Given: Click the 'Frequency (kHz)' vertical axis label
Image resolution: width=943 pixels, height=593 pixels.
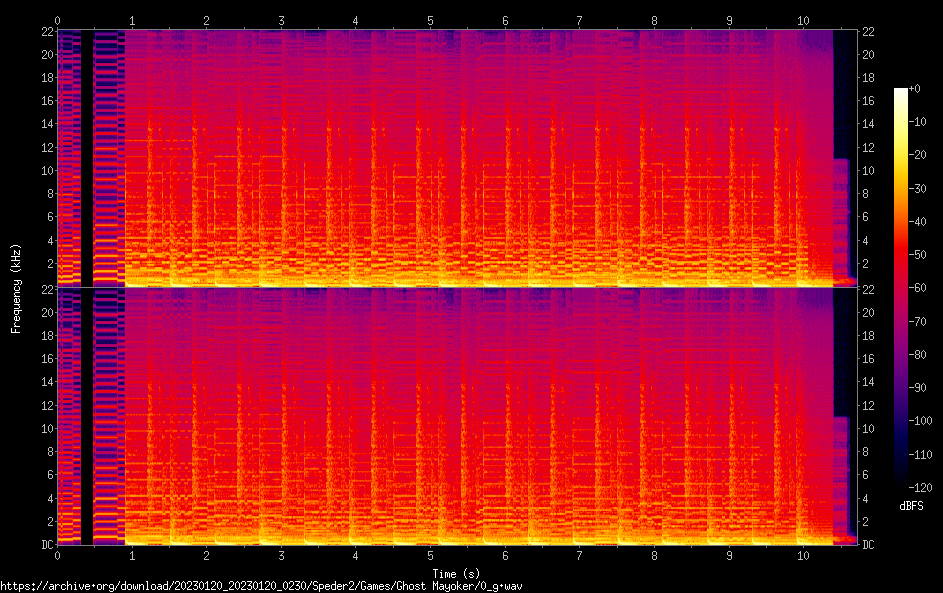Looking at the screenshot, I should (16, 287).
